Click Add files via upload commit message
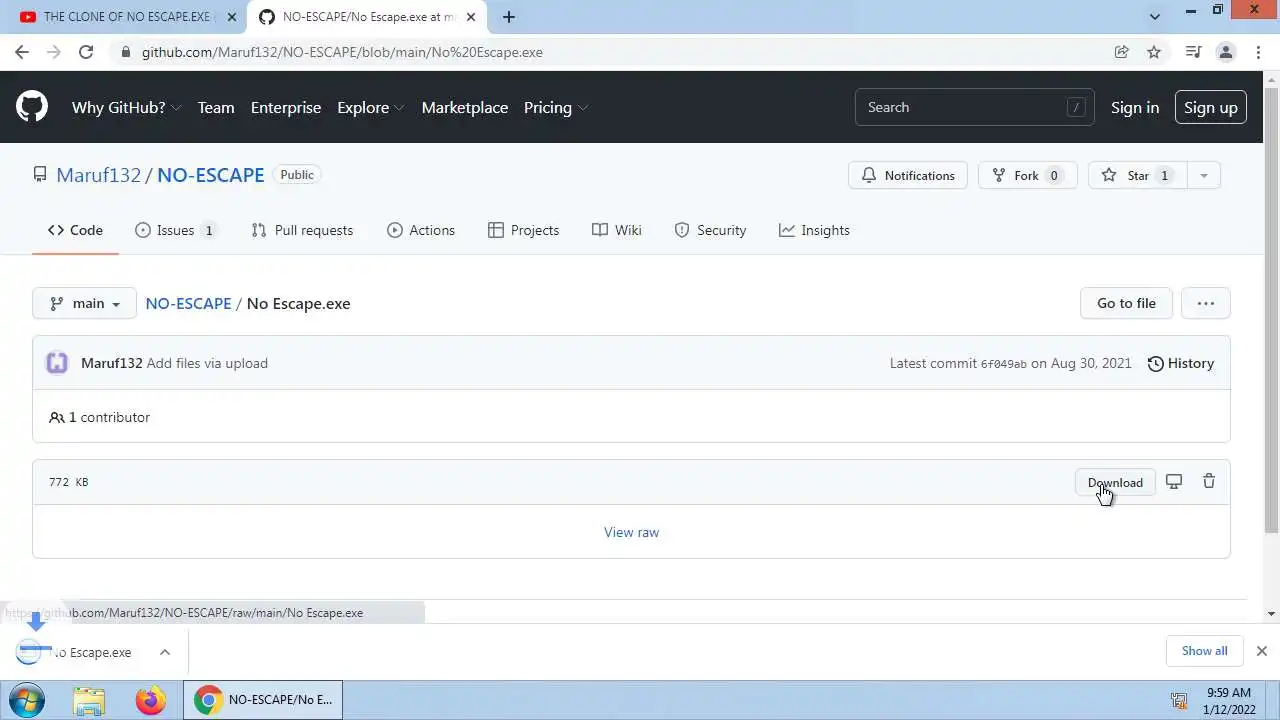 (x=207, y=363)
